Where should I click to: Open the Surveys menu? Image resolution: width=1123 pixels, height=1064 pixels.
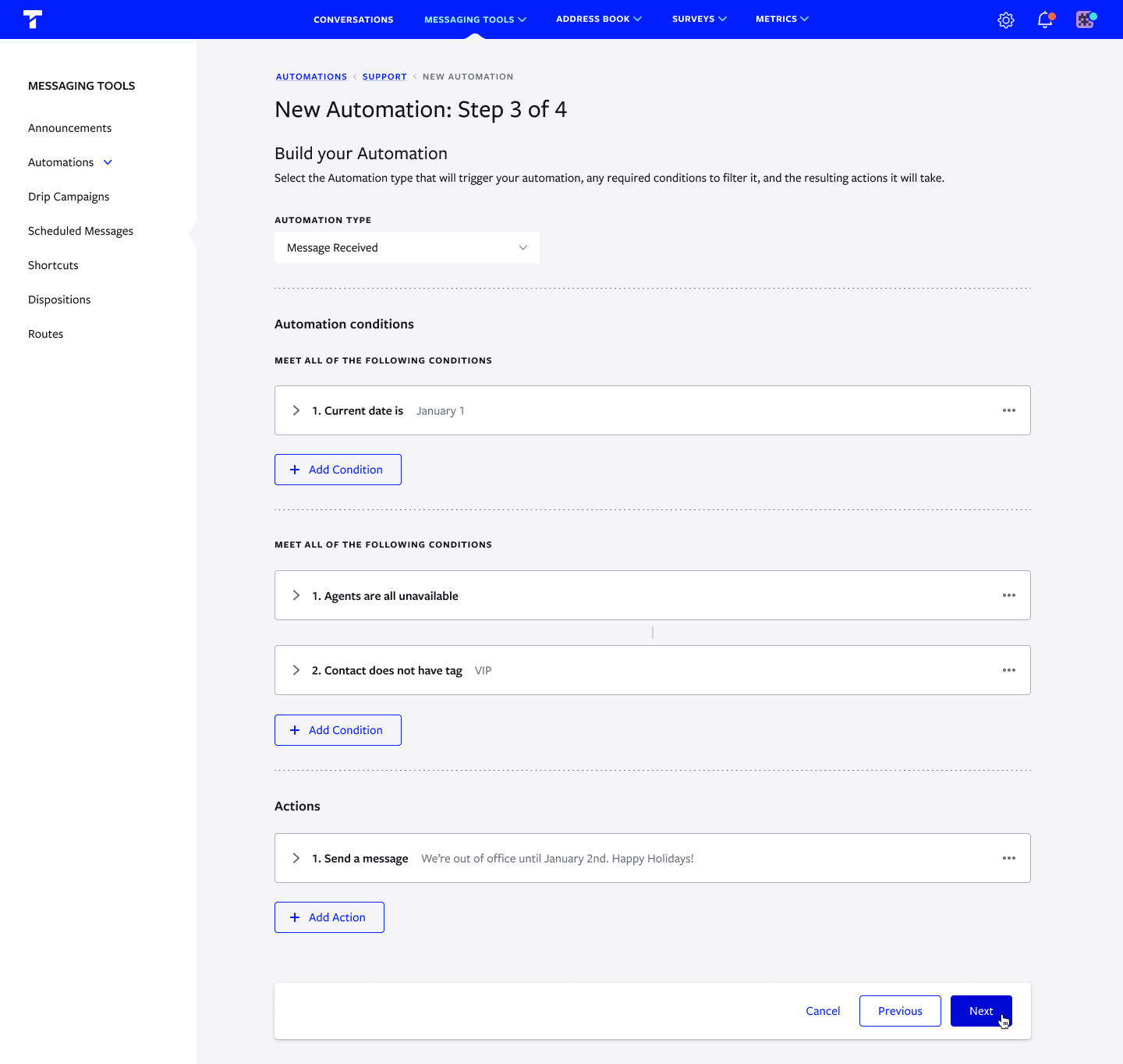click(699, 19)
